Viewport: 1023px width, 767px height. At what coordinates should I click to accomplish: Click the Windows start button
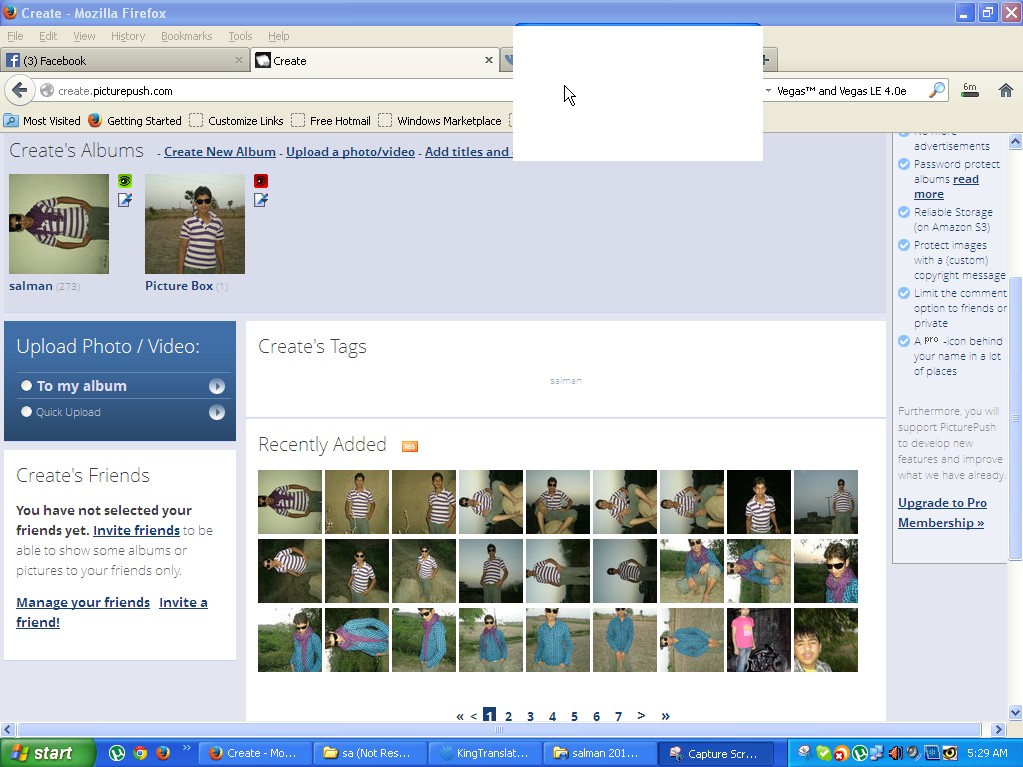click(47, 753)
